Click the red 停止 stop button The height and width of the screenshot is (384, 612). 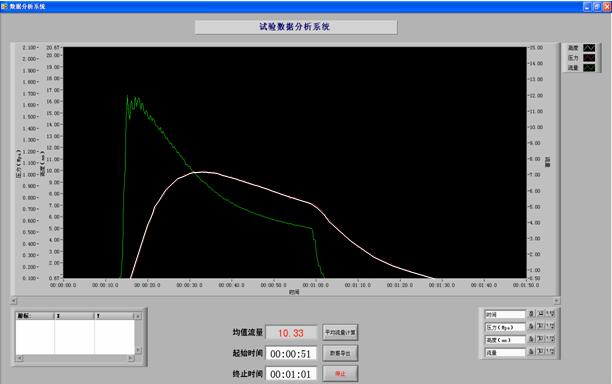(x=340, y=373)
